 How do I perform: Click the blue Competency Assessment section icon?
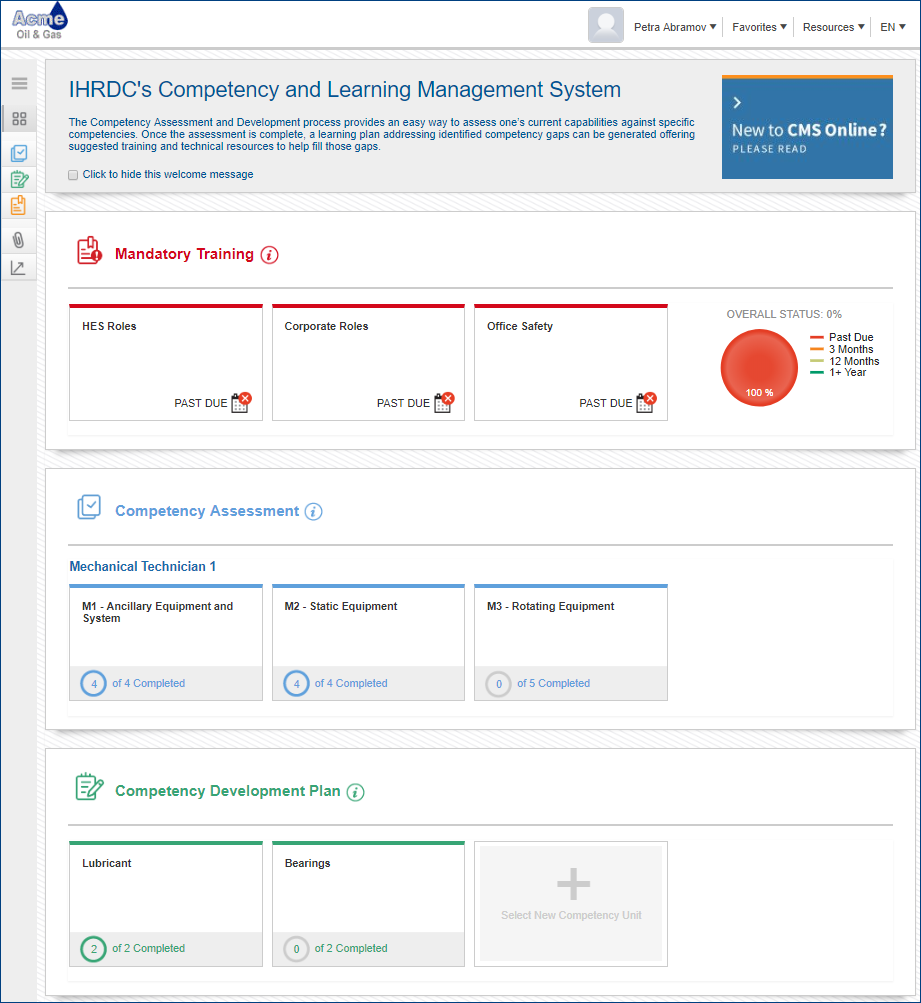(89, 507)
